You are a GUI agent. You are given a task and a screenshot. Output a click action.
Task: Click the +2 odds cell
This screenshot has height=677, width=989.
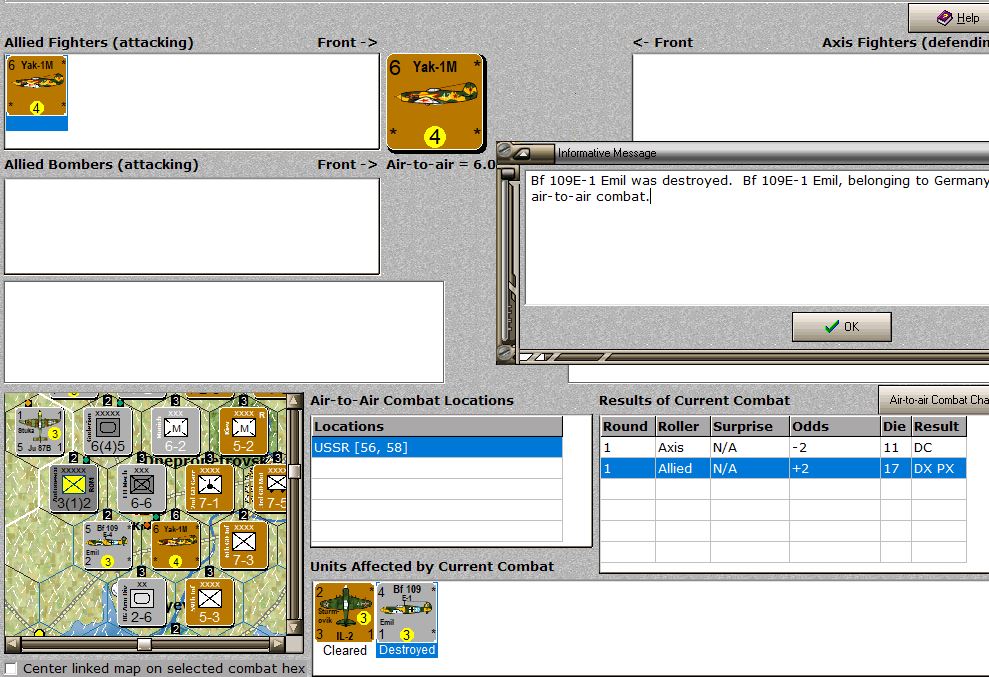[x=834, y=468]
